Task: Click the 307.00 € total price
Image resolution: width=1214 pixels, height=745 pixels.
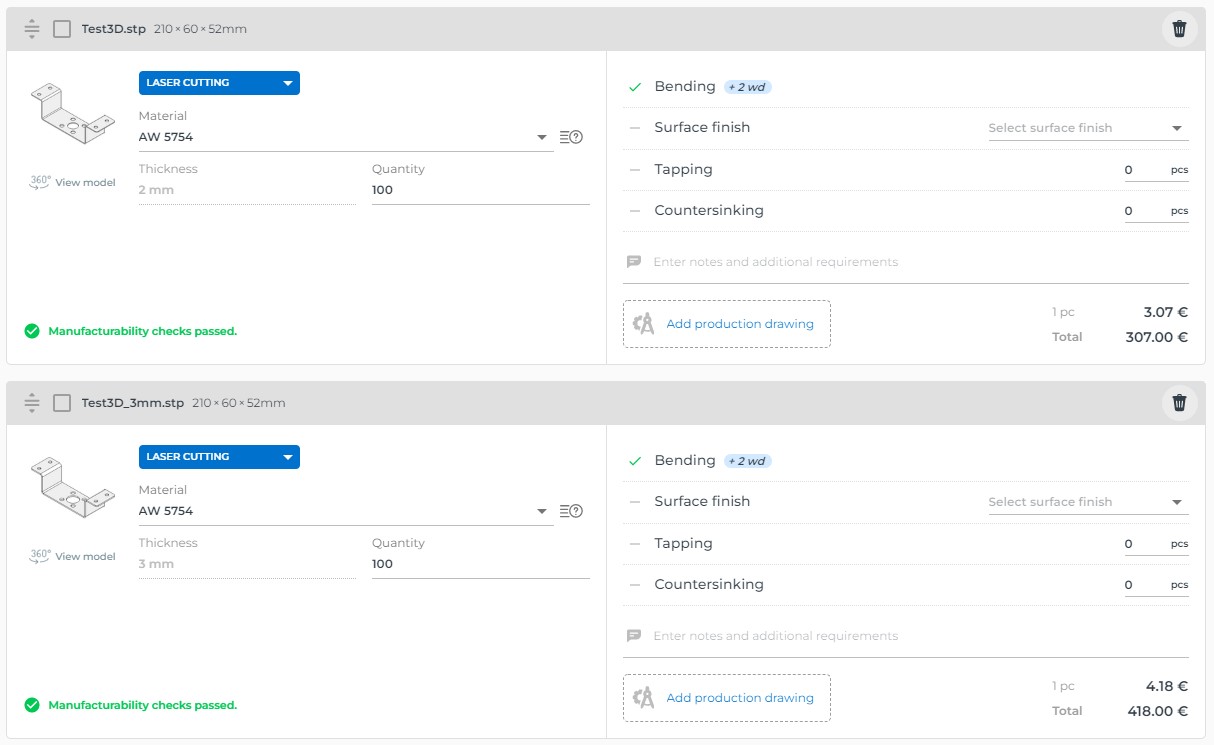Action: coord(1157,337)
